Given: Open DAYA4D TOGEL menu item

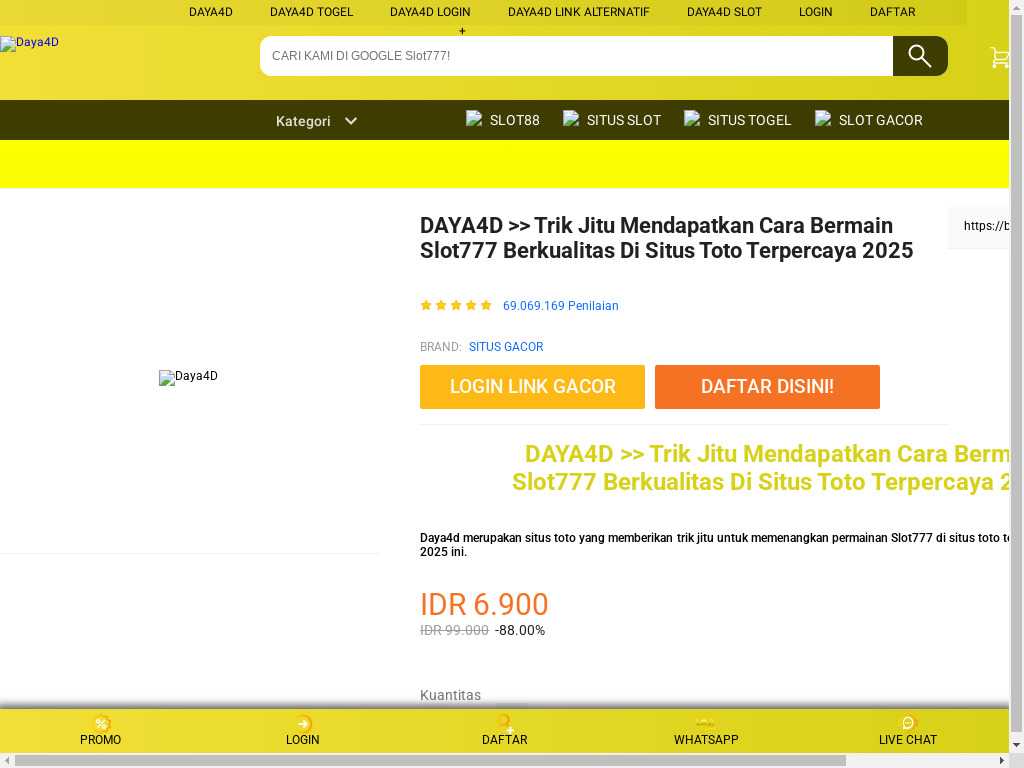Looking at the screenshot, I should (x=312, y=12).
